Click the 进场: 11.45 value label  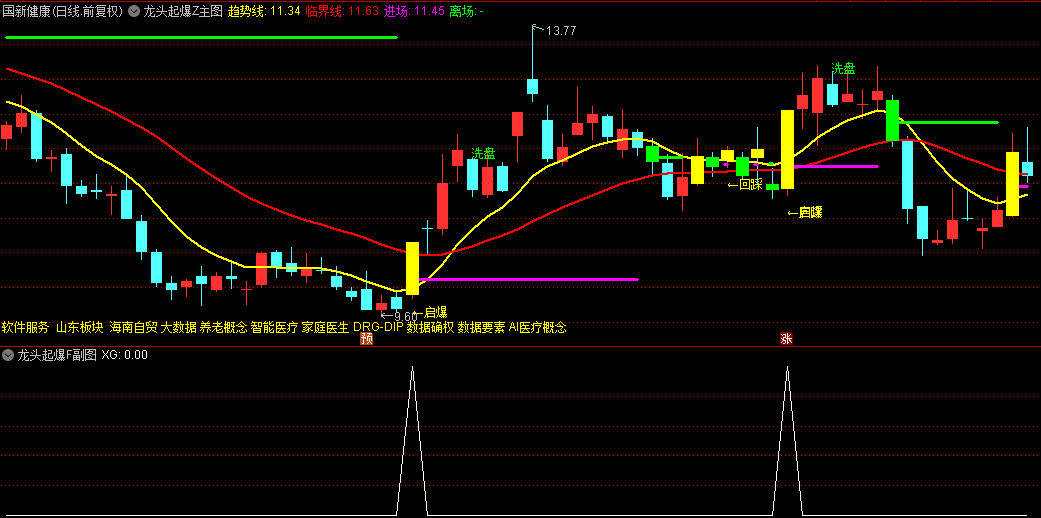click(x=415, y=11)
